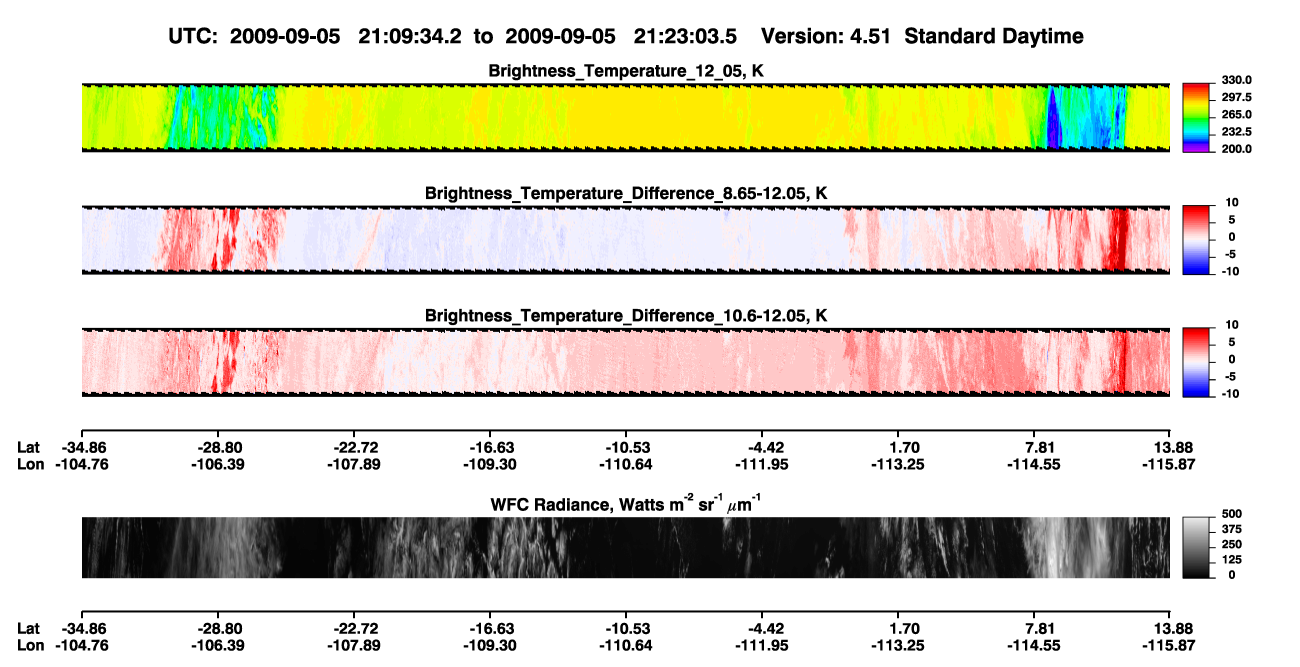Click the 8.65-12.05 temperature difference image strip
1300x667 pixels.
coord(625,239)
